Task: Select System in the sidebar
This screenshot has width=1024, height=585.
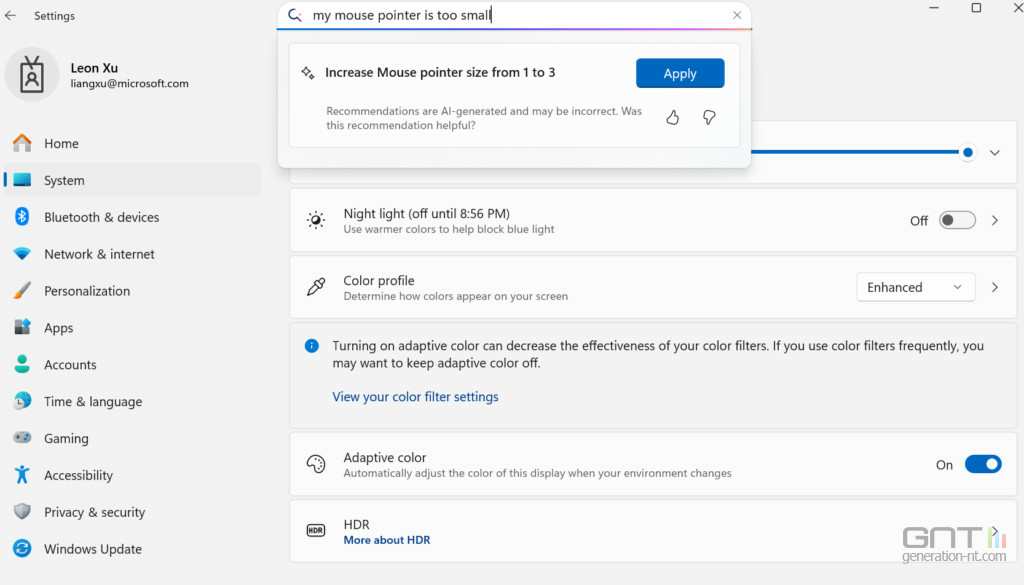Action: pyautogui.click(x=133, y=180)
